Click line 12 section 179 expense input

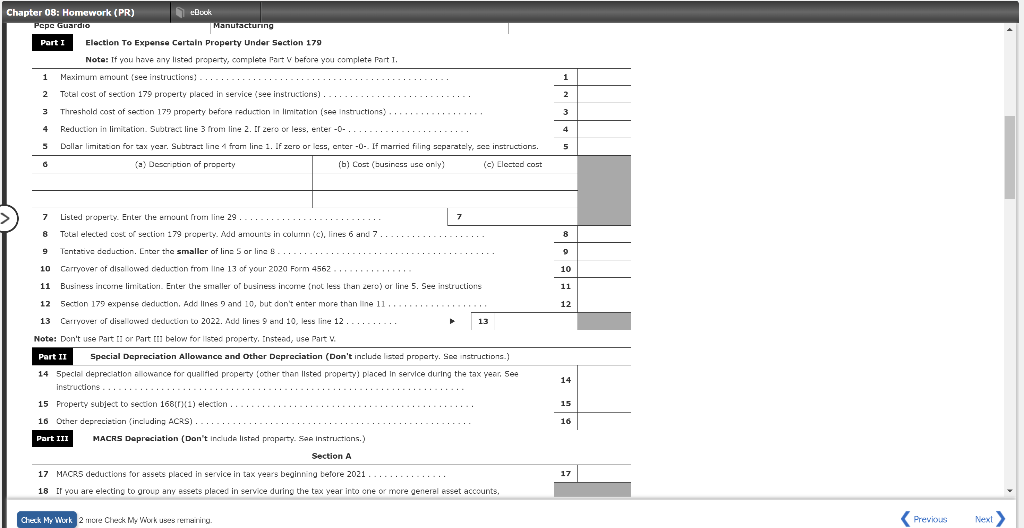pyautogui.click(x=604, y=304)
